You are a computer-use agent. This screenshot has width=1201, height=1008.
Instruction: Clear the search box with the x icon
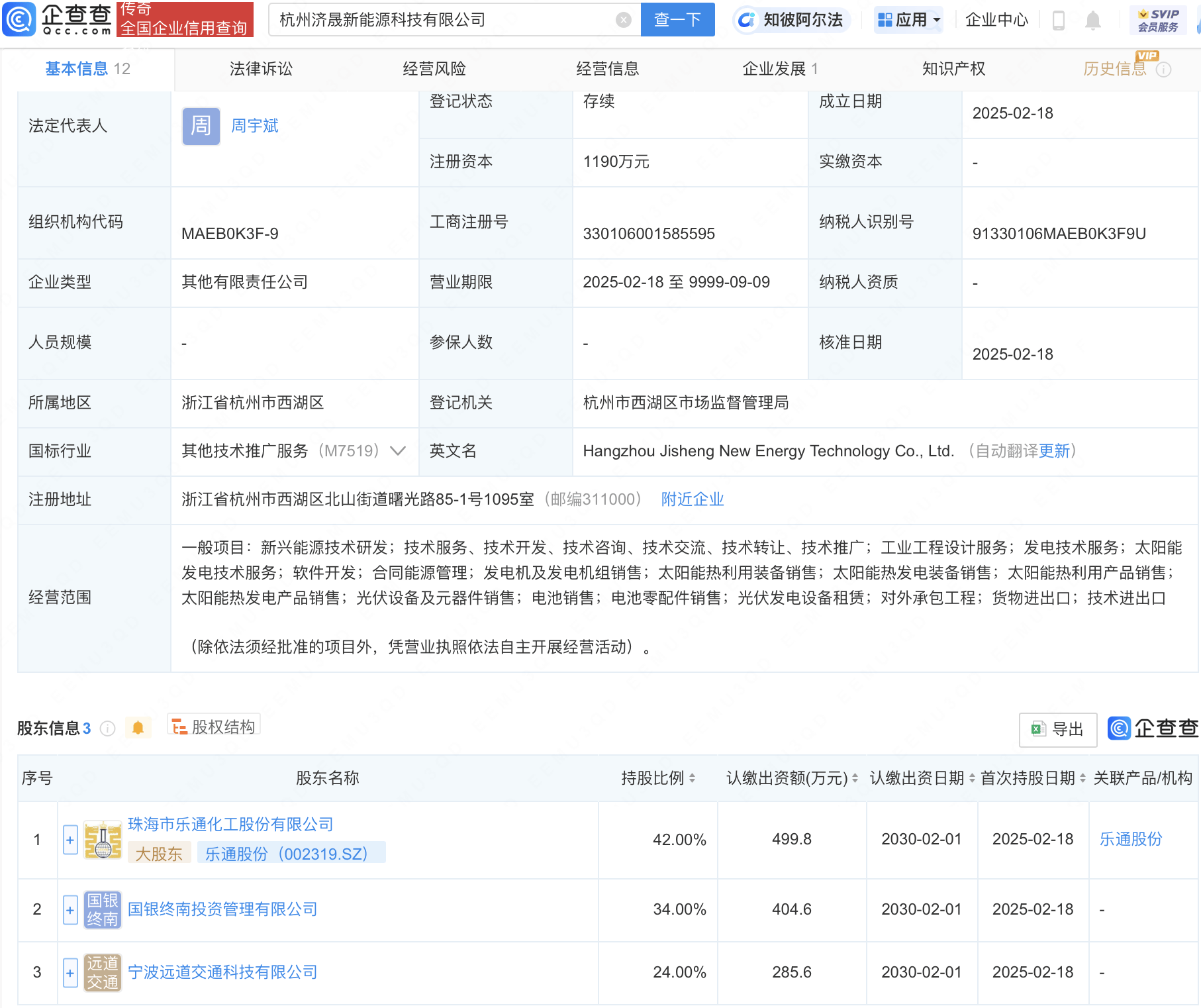coord(623,20)
